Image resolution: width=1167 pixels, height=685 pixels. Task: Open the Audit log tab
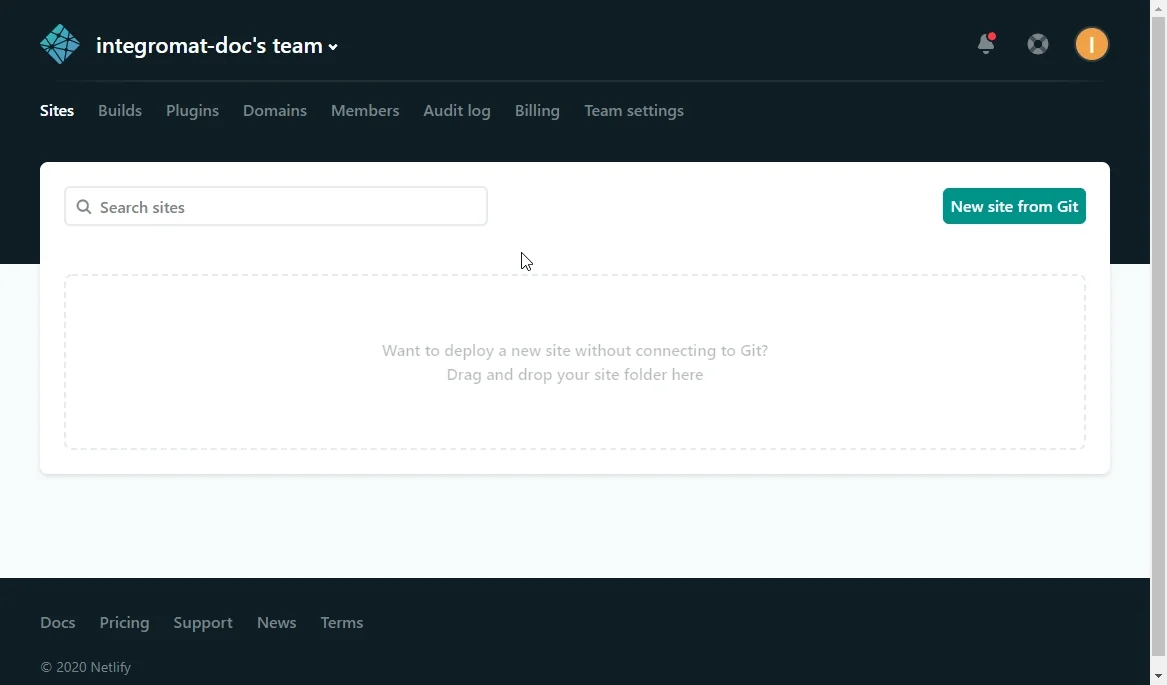pos(457,110)
